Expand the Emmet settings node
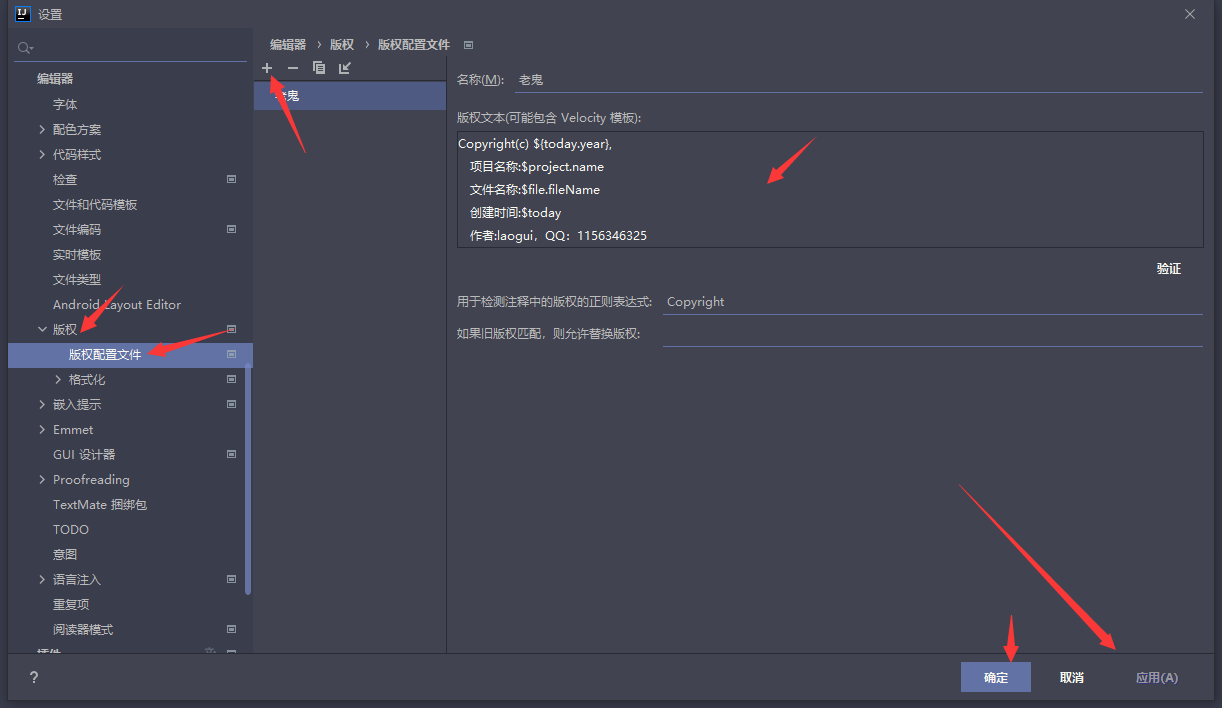 coord(42,429)
